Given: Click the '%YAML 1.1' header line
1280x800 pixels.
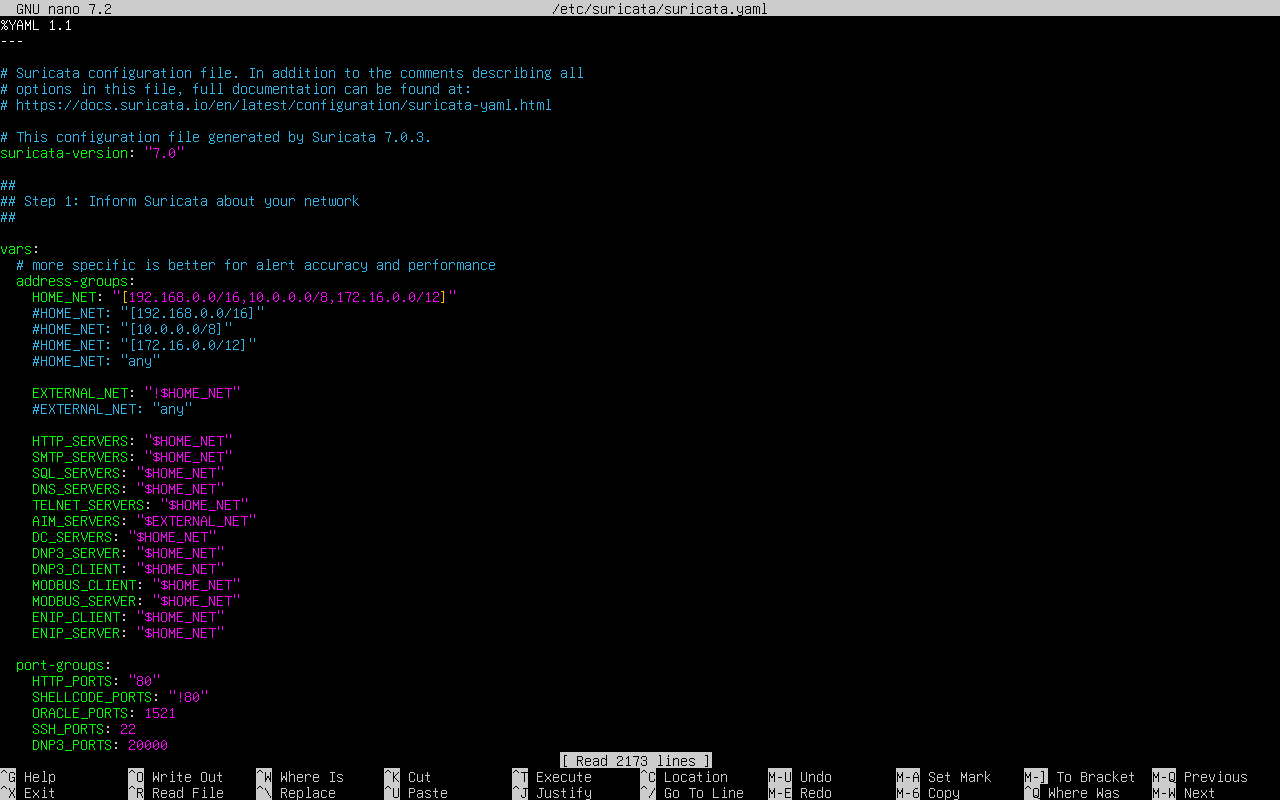Looking at the screenshot, I should [36, 25].
